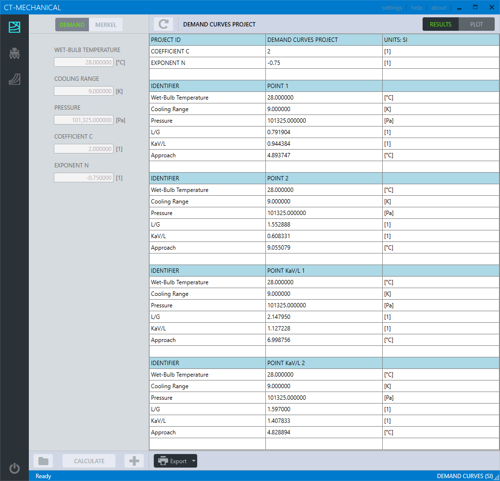The height and width of the screenshot is (481, 500).
Task: Click the Export printer icon
Action: click(x=163, y=461)
